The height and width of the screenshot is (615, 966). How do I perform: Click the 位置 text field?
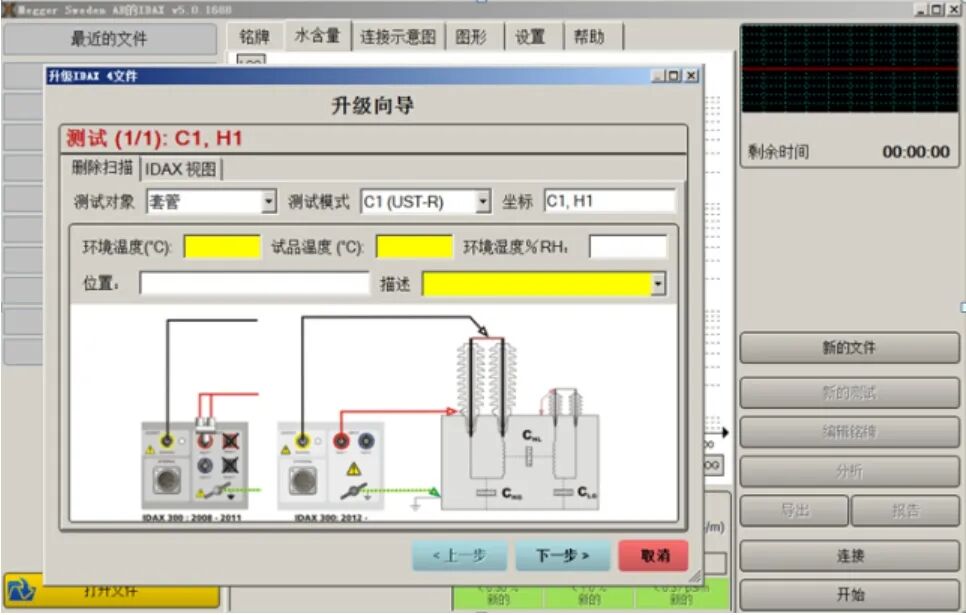[x=254, y=283]
